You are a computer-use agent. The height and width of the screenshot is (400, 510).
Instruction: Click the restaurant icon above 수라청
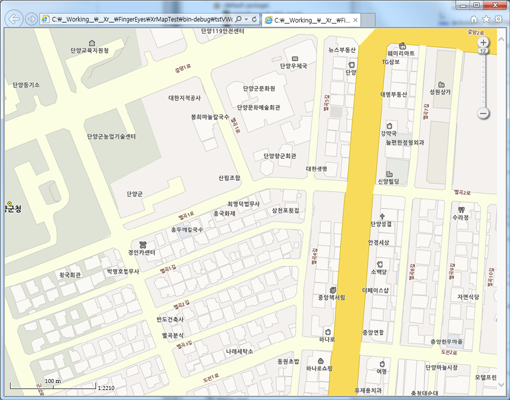click(x=461, y=210)
